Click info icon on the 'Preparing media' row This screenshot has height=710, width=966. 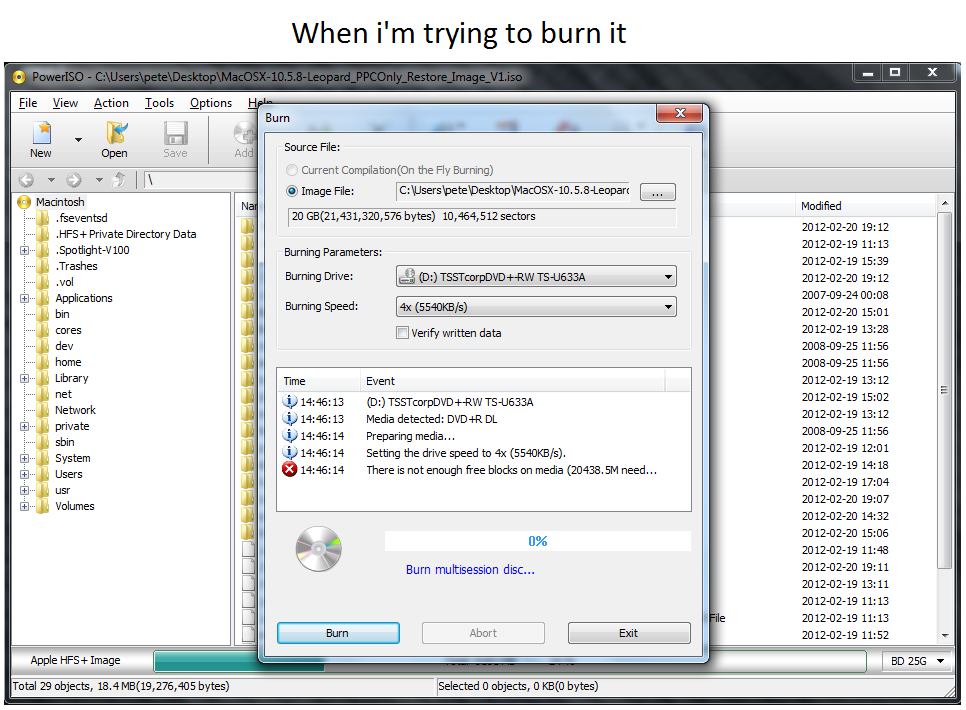290,436
